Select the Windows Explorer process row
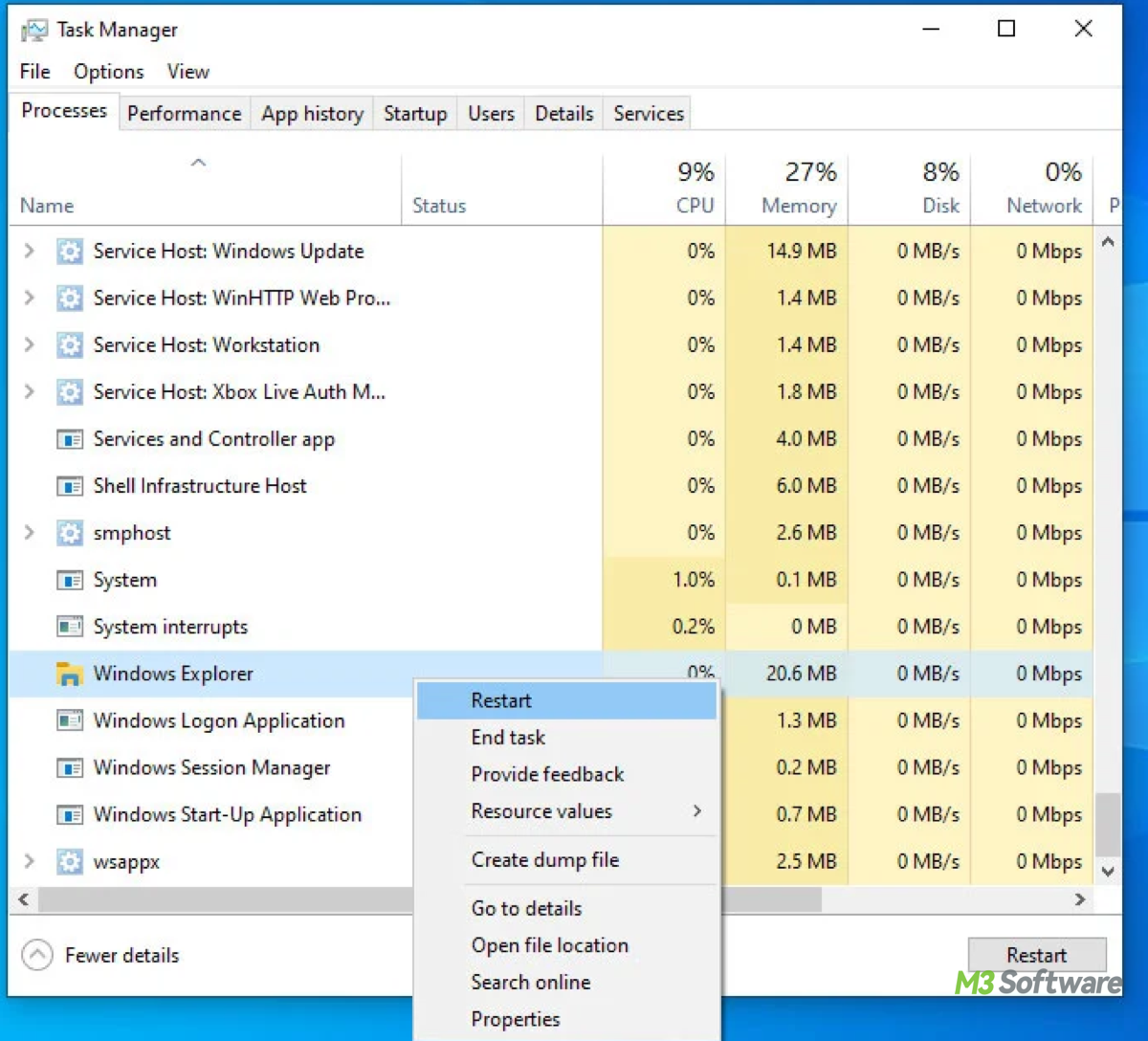 click(551, 674)
